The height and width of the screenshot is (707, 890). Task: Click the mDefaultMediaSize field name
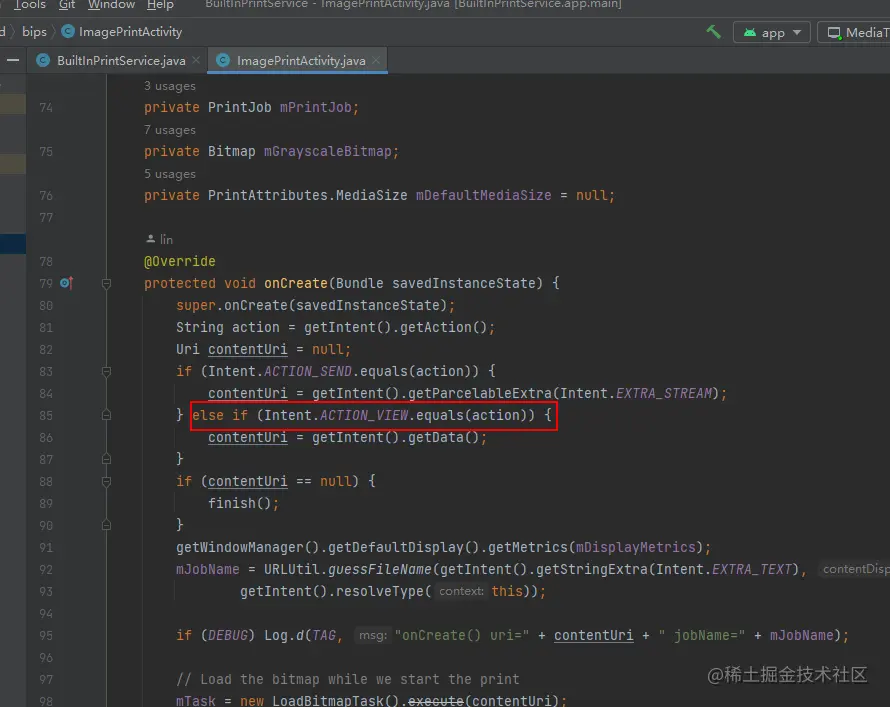(484, 195)
